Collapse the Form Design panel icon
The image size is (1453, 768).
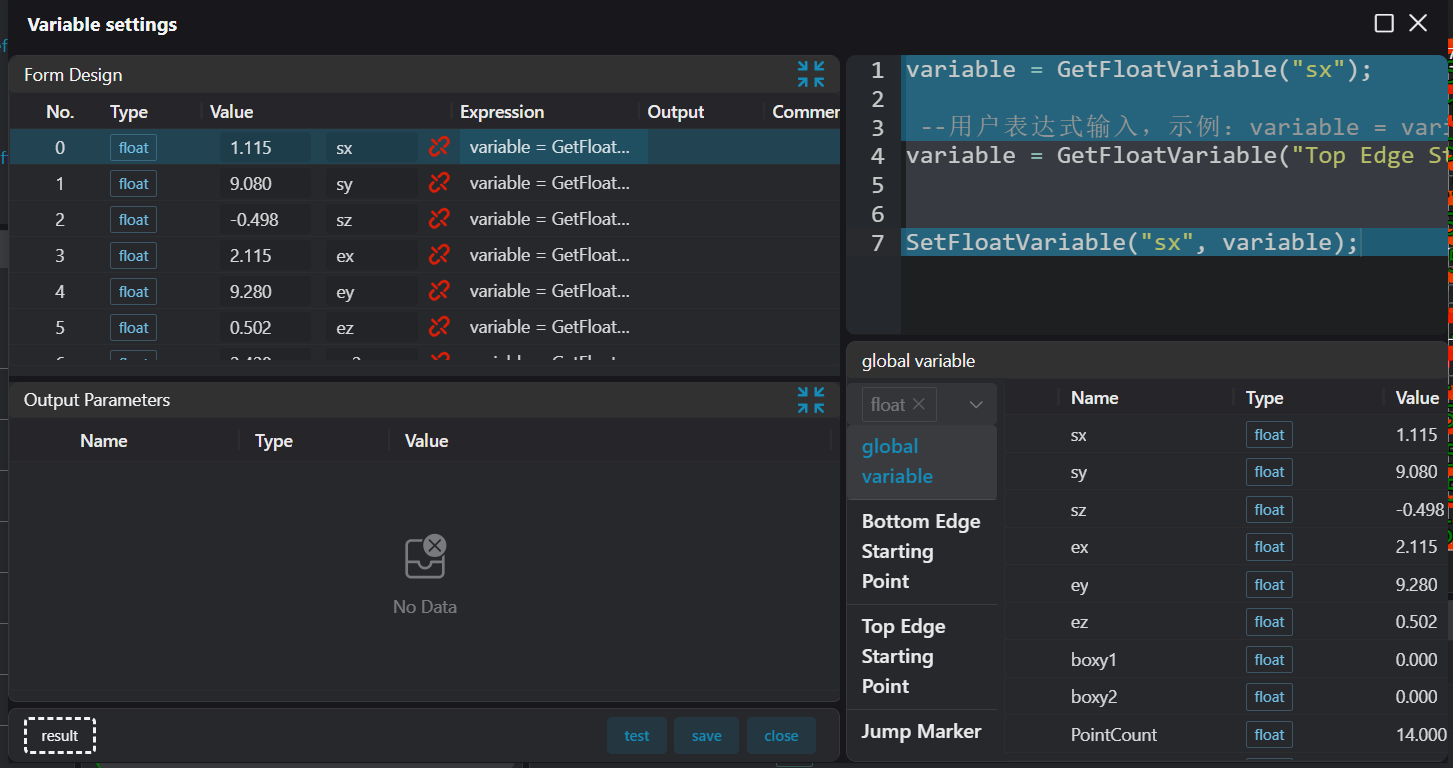[x=811, y=74]
